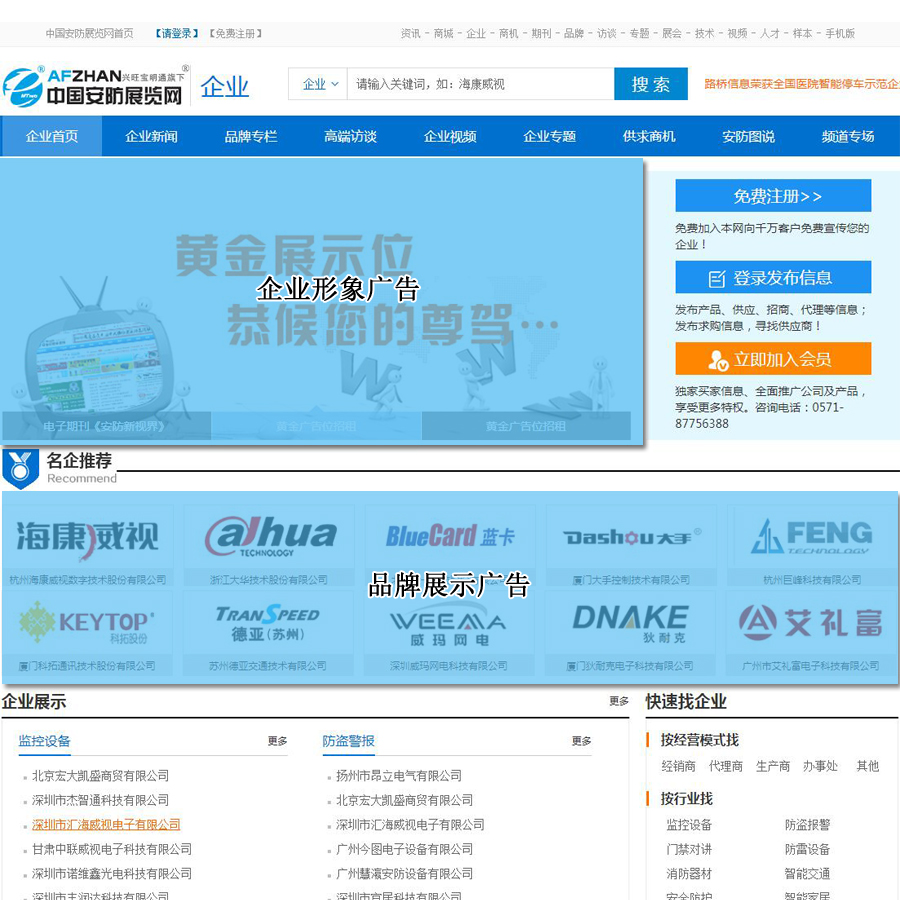Screen dimensions: 900x900
Task: Click the 搜索 search button
Action: coord(650,84)
